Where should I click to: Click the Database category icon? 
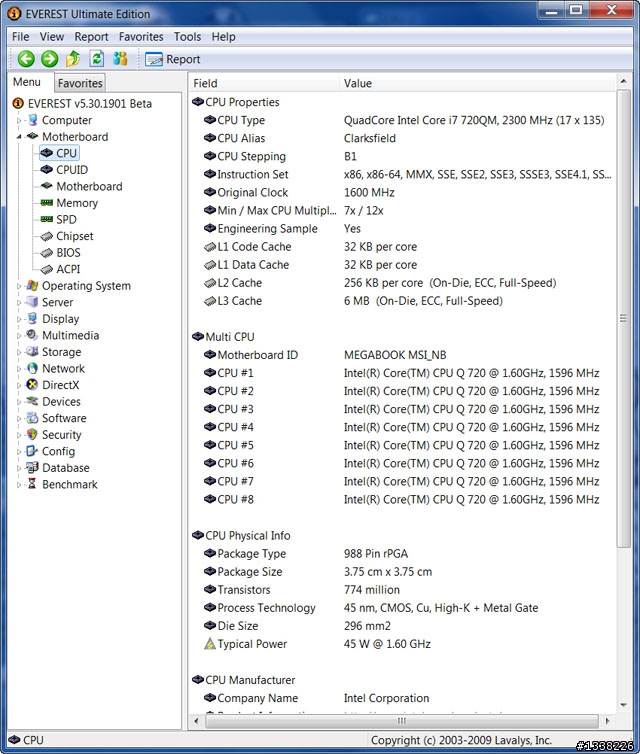(32, 467)
